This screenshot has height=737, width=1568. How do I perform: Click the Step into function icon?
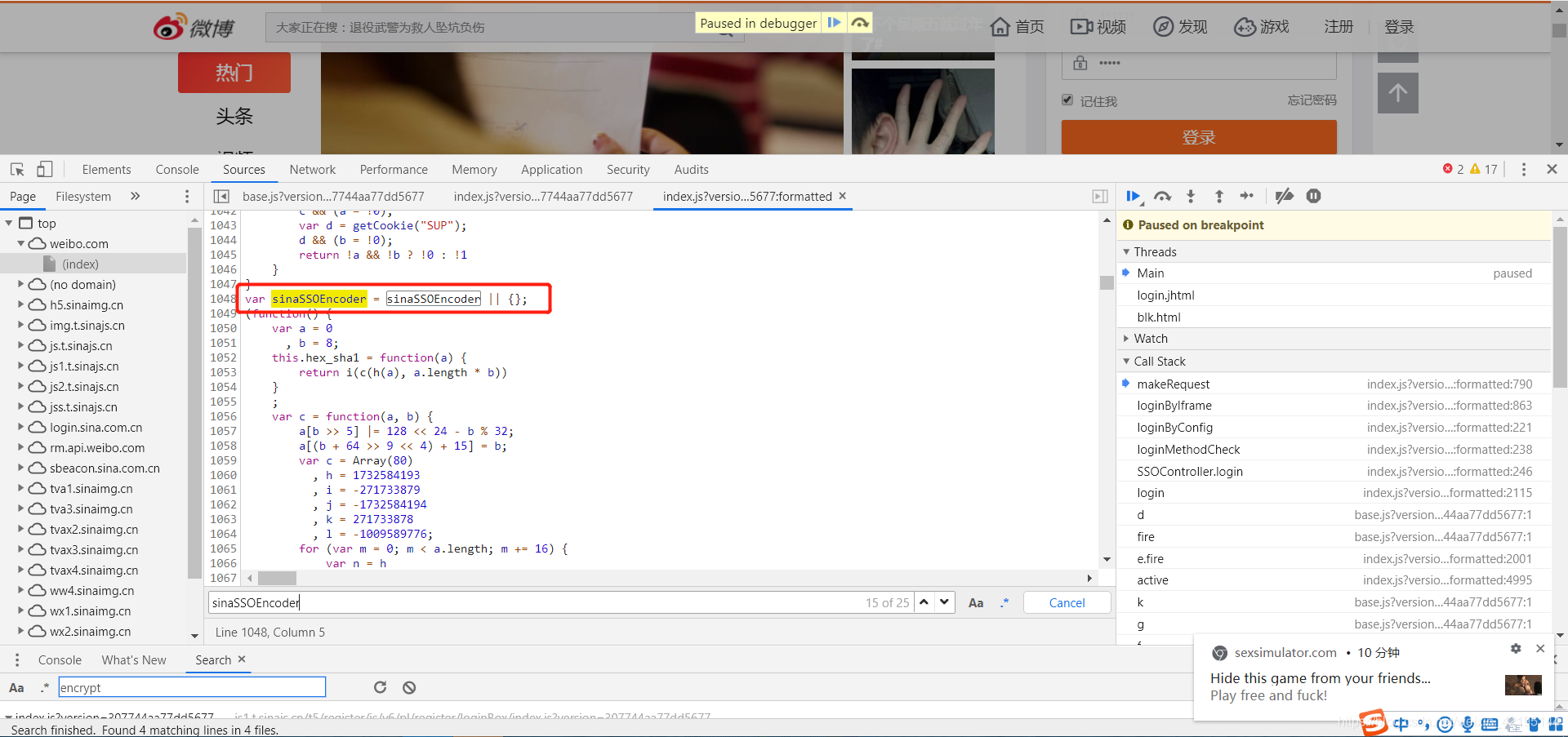pos(1191,196)
